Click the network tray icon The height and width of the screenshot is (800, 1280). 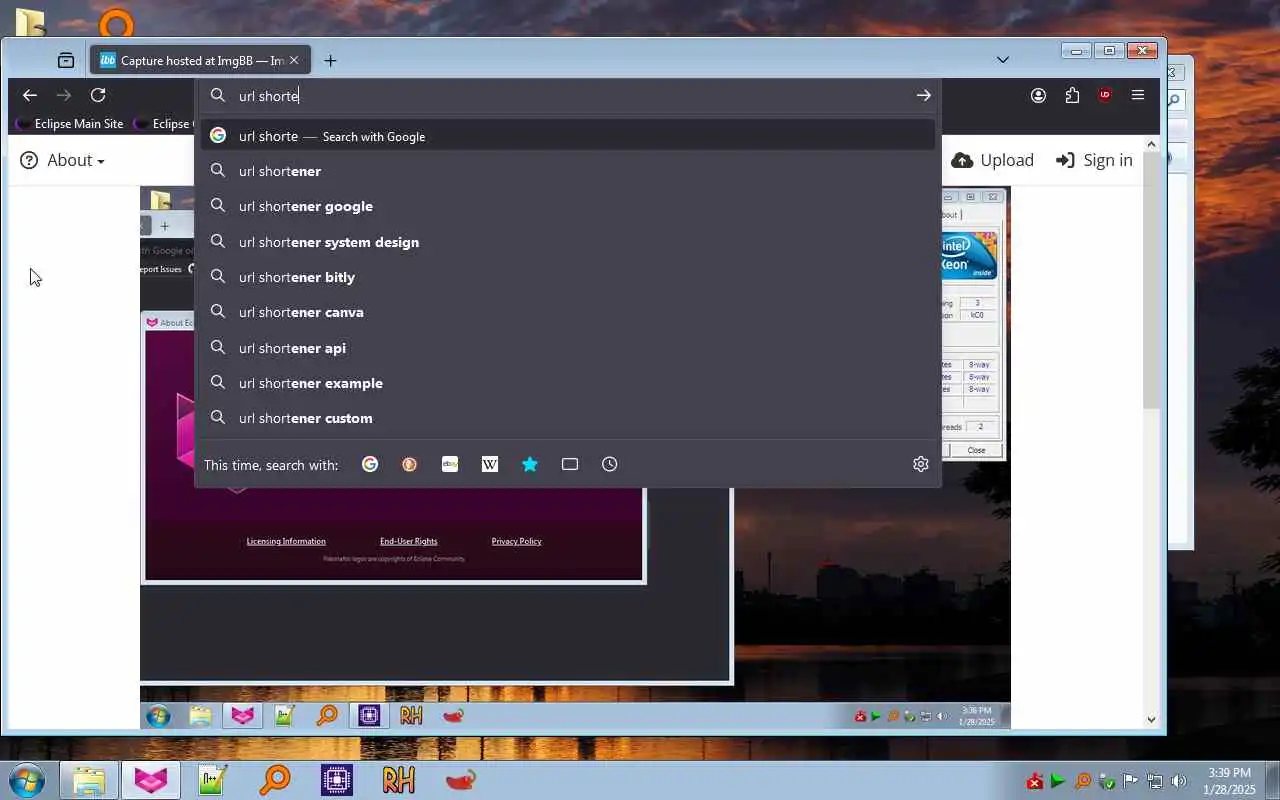[x=1155, y=781]
